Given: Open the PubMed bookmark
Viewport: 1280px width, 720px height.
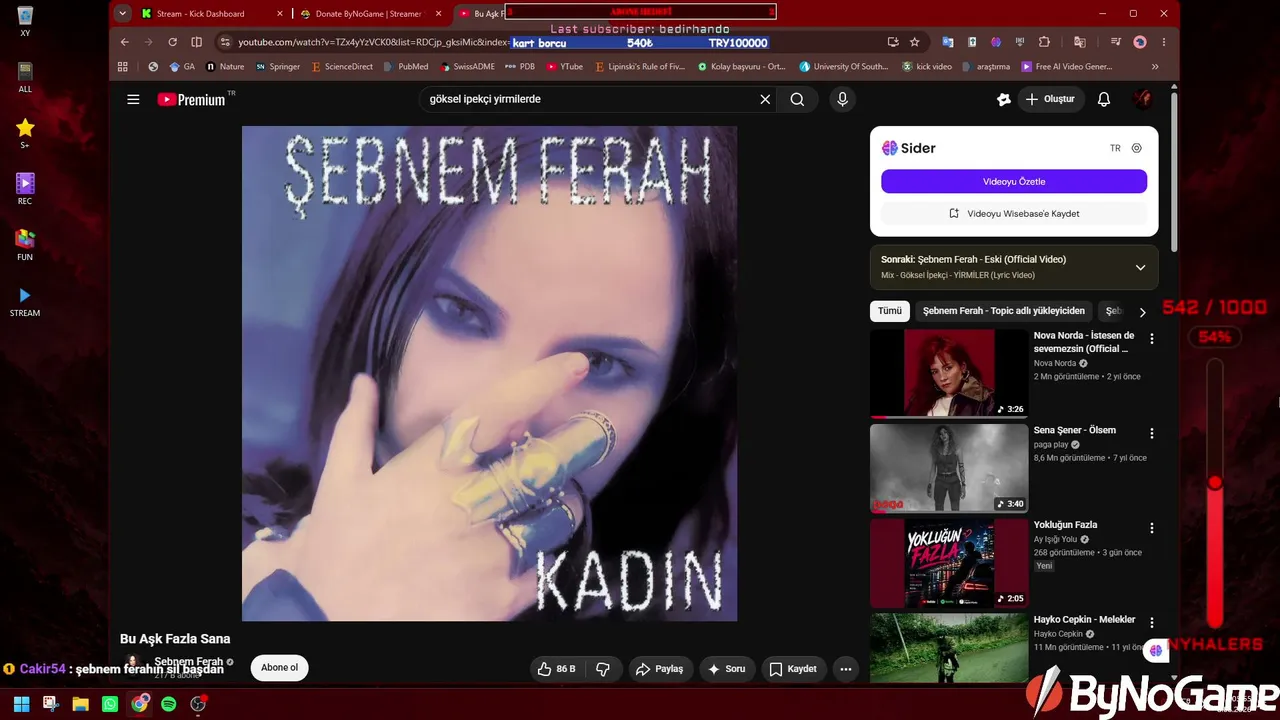Looking at the screenshot, I should [x=405, y=67].
